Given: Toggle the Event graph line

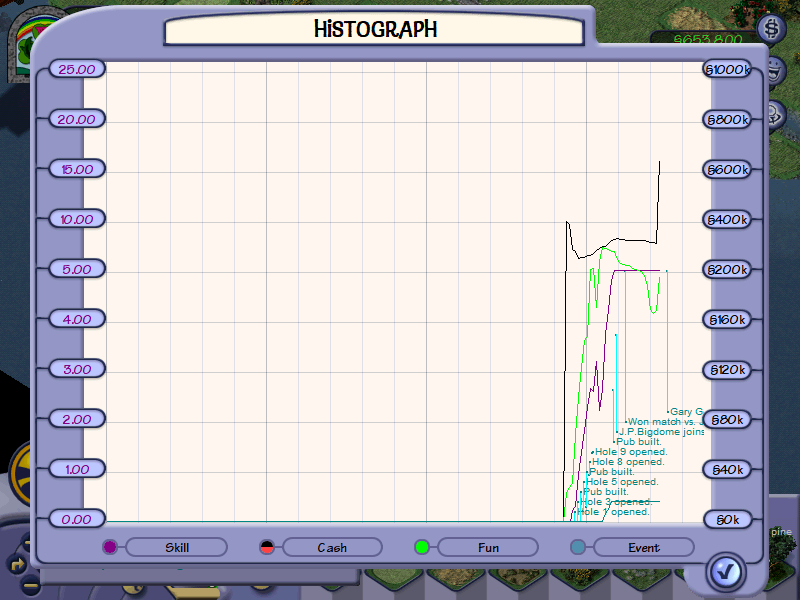Looking at the screenshot, I should pos(644,547).
